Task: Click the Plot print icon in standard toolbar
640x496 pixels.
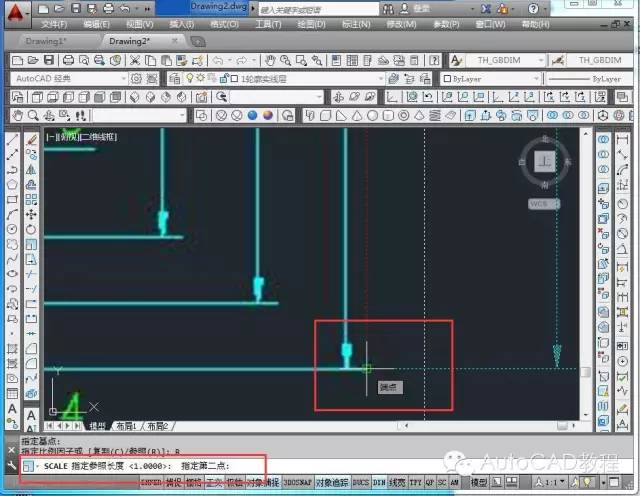Action: click(68, 60)
